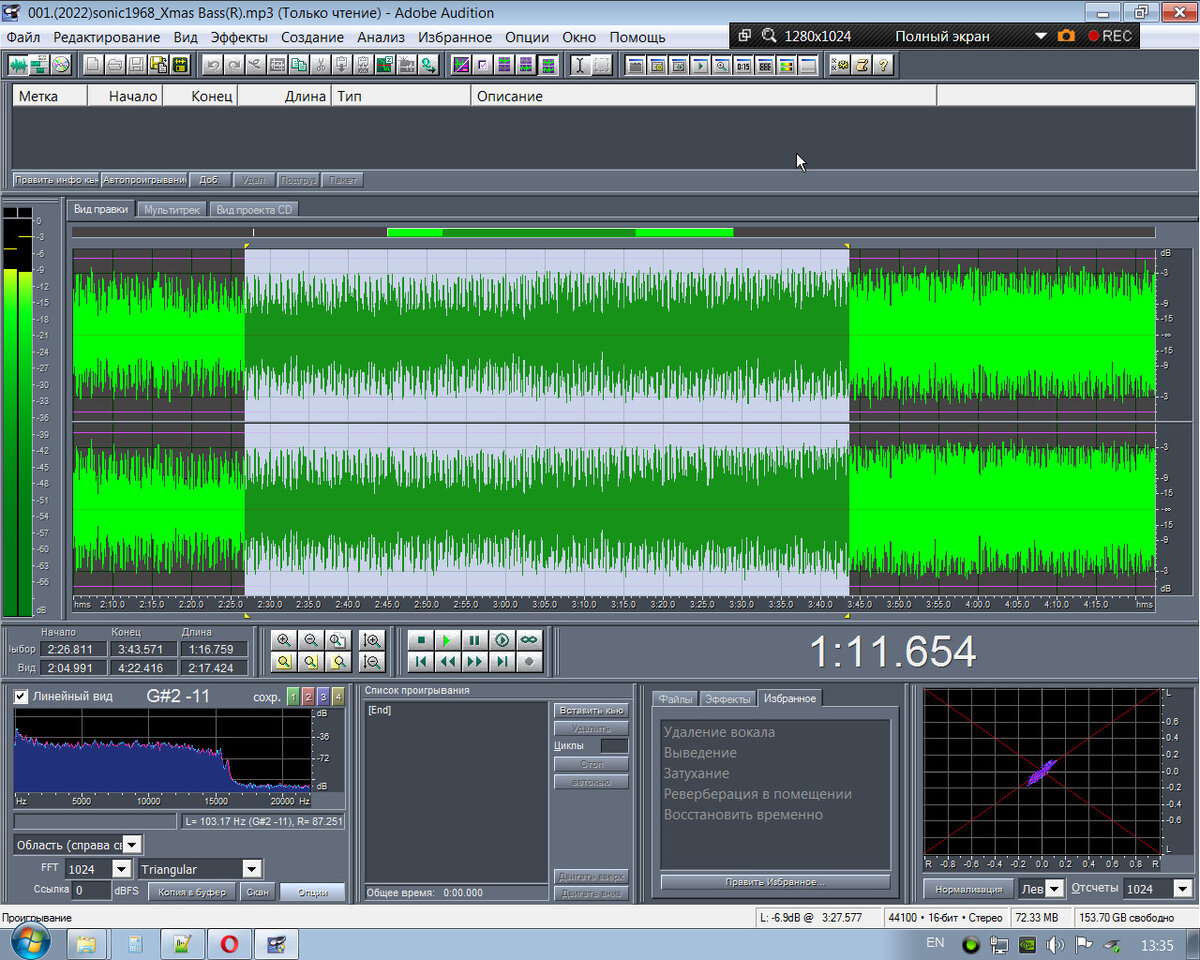1200x960 pixels.
Task: Toggle red hold button 2
Action: [308, 696]
